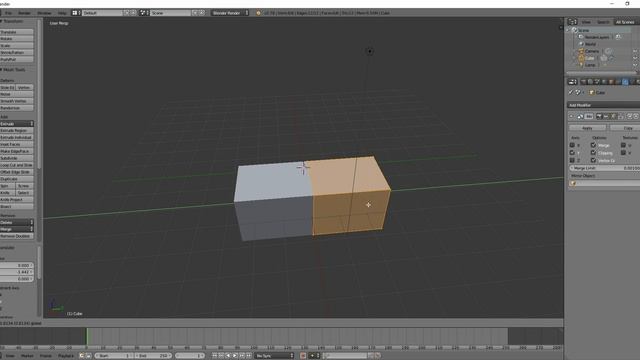
Task: Switch to the Render Layers properties icon
Action: point(590,82)
